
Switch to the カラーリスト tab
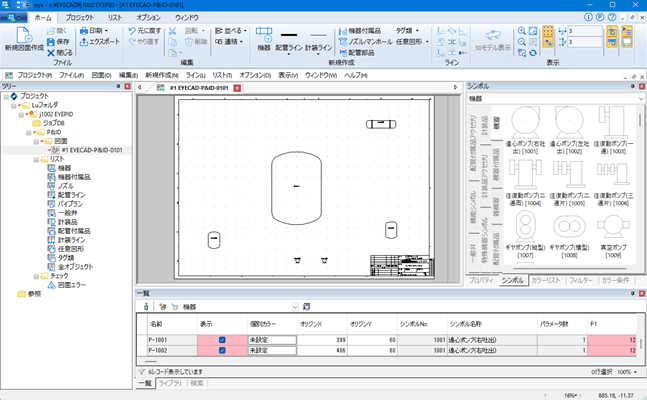click(548, 282)
